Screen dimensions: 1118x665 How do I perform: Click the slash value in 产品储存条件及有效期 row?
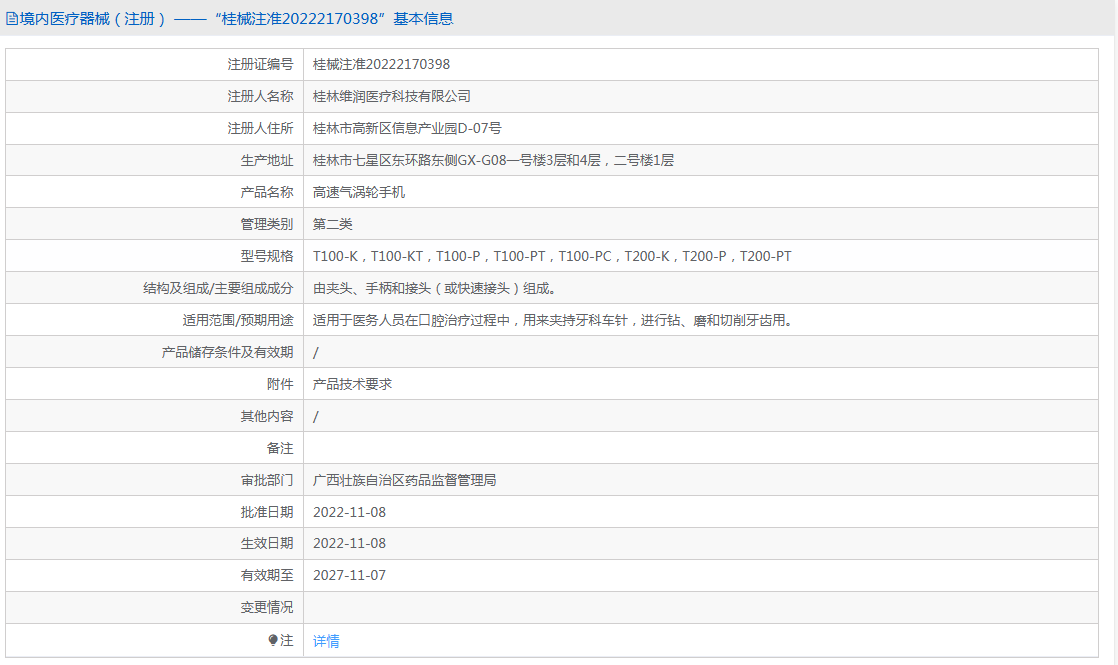click(x=316, y=353)
